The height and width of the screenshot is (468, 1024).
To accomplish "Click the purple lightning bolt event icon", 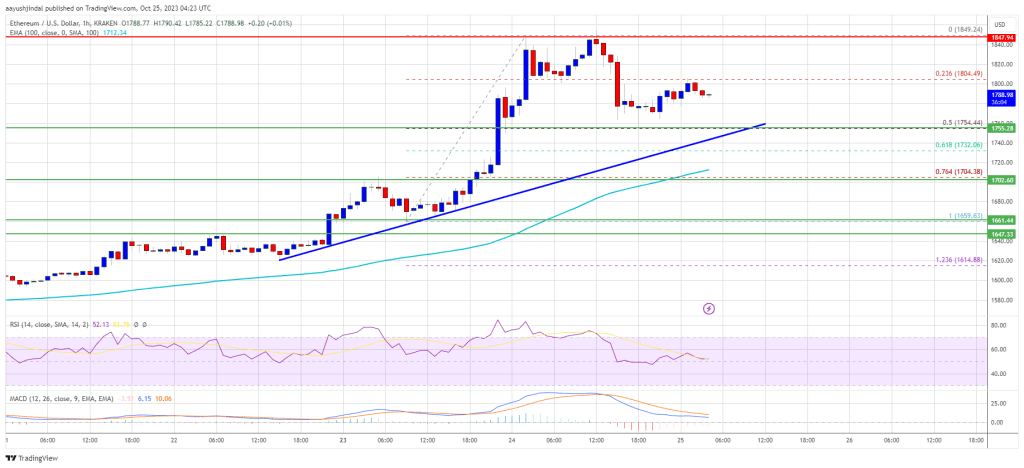I will 710,309.
